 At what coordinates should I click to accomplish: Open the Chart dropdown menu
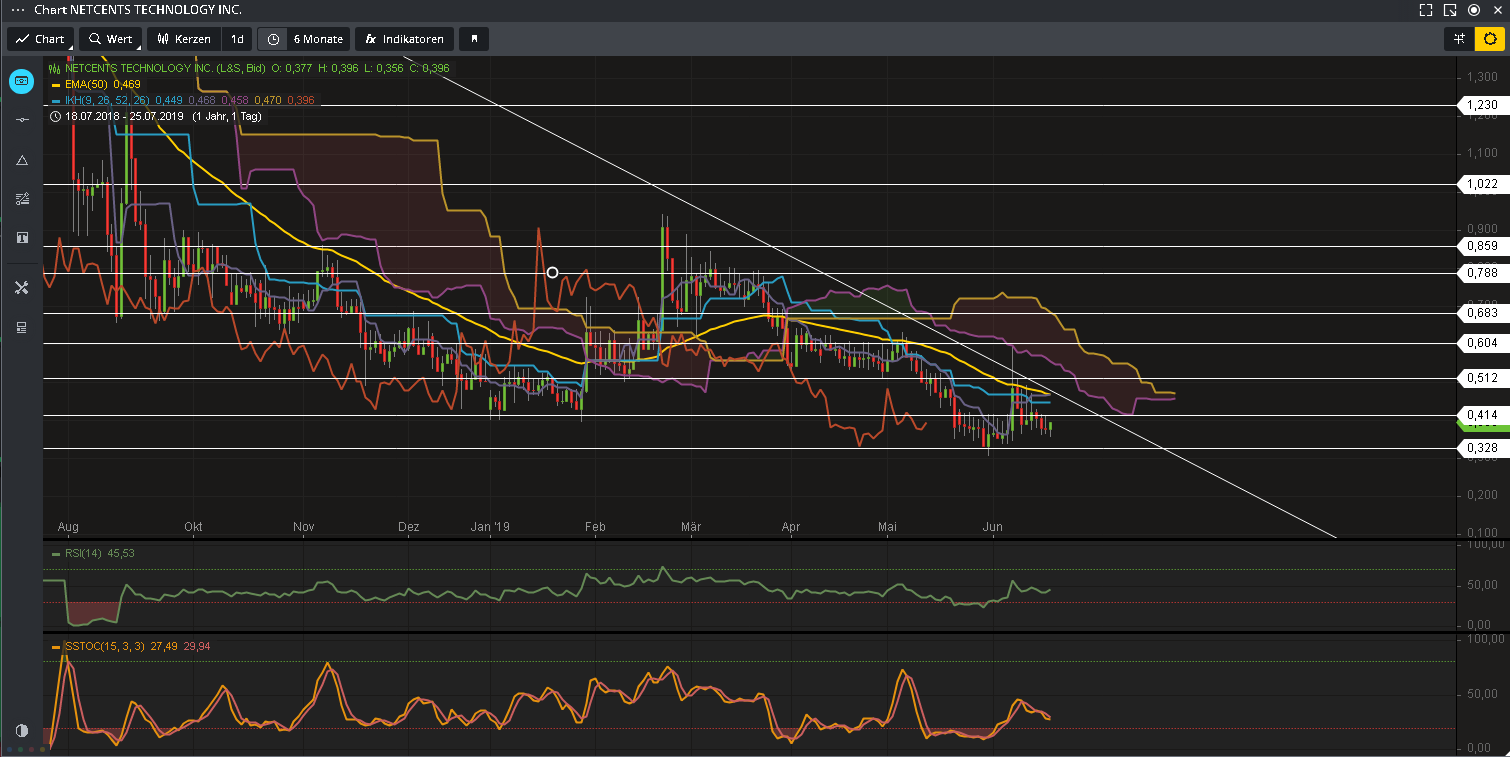click(x=41, y=39)
